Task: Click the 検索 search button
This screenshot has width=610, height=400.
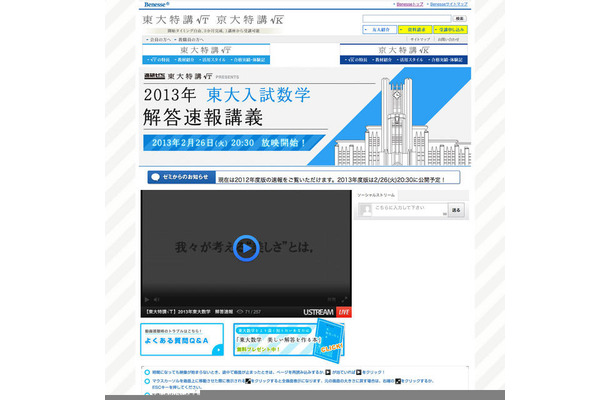Action: point(459,18)
